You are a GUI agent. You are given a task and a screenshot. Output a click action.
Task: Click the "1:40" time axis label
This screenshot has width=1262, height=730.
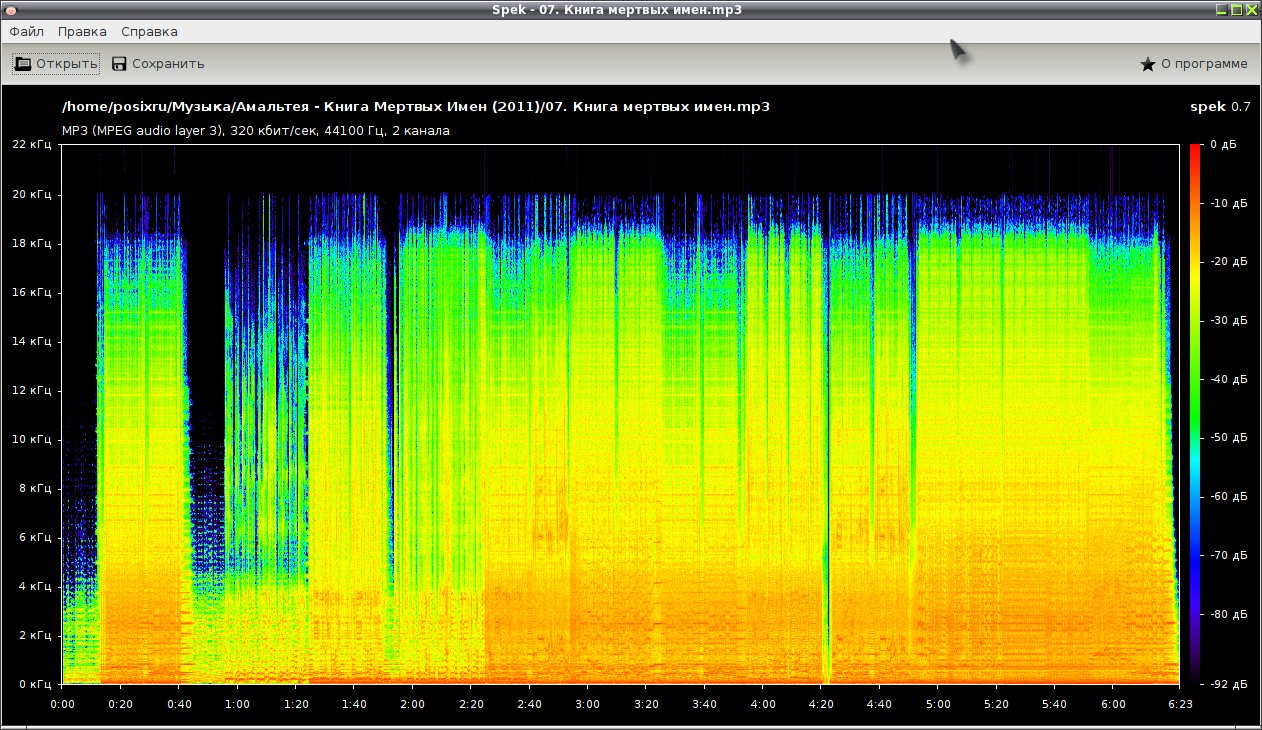click(x=354, y=704)
